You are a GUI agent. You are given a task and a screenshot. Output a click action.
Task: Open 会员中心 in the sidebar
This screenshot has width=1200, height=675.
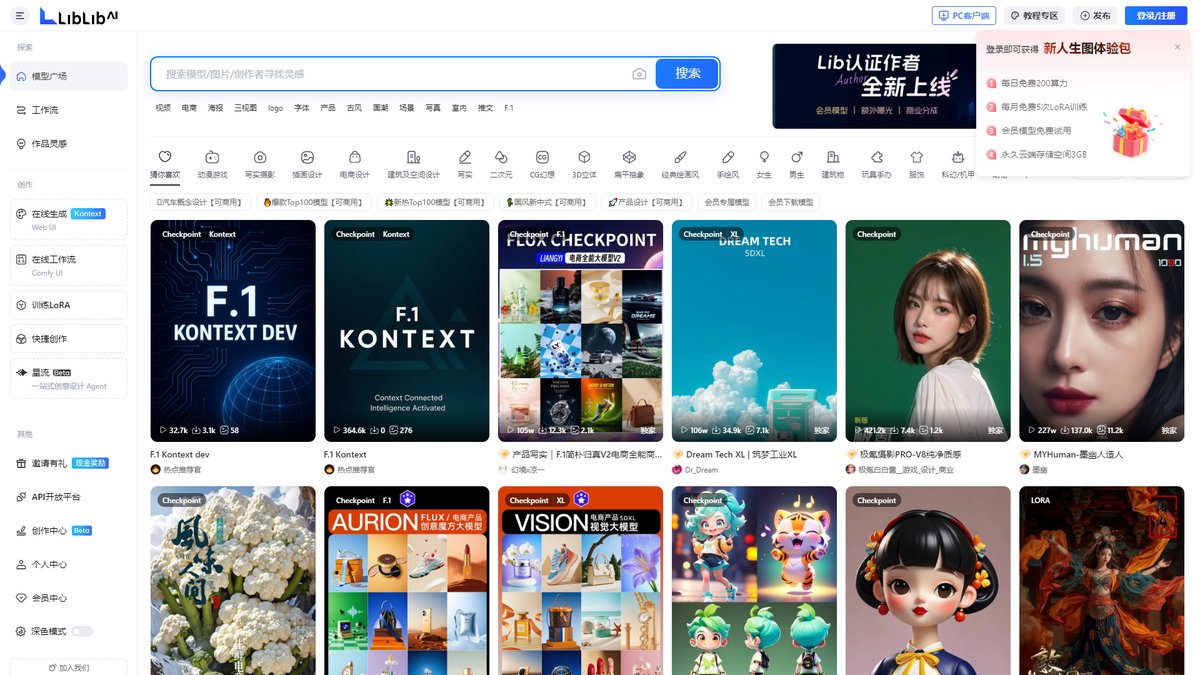pyautogui.click(x=69, y=598)
